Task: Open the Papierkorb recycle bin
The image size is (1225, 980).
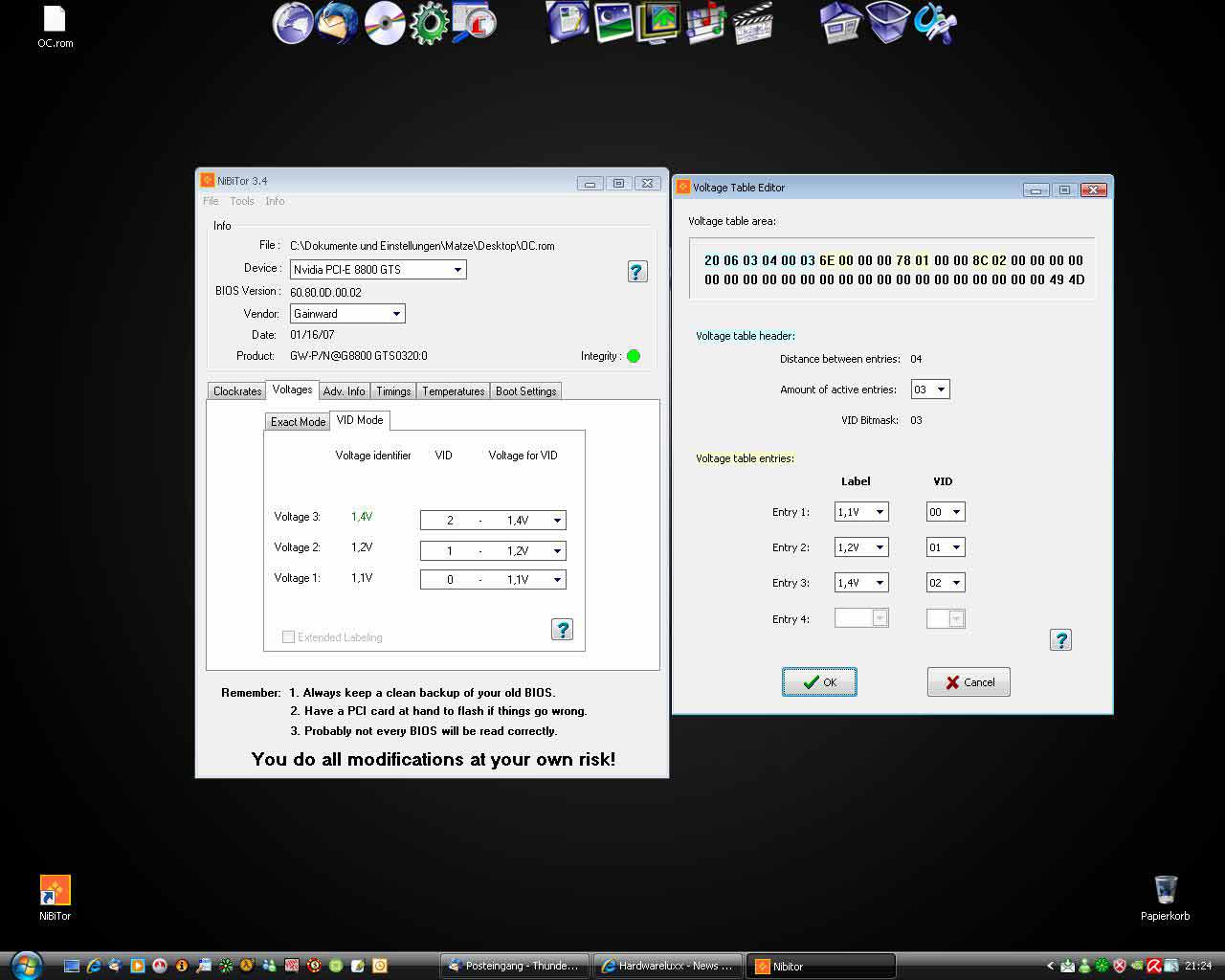Action: [x=1165, y=898]
